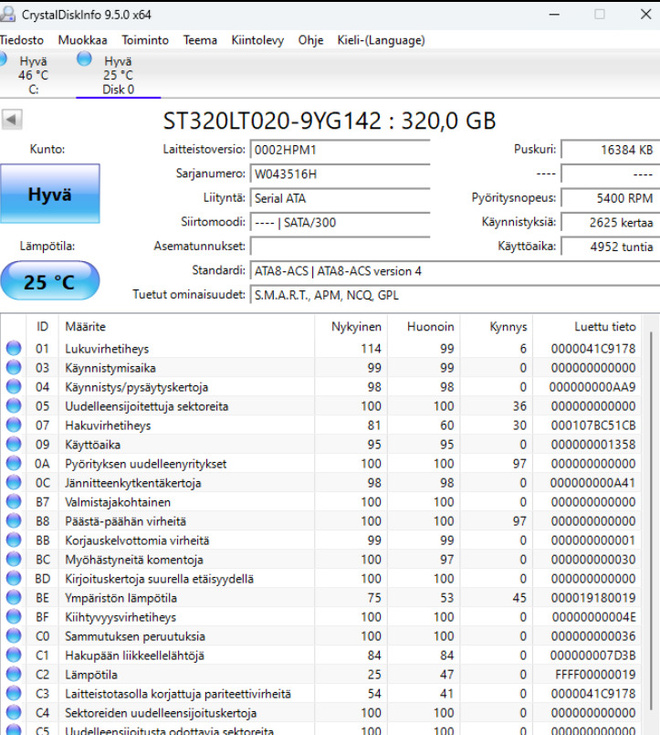This screenshot has height=735, width=660.
Task: Click the 25 °C temperature button
Action: pos(50,281)
